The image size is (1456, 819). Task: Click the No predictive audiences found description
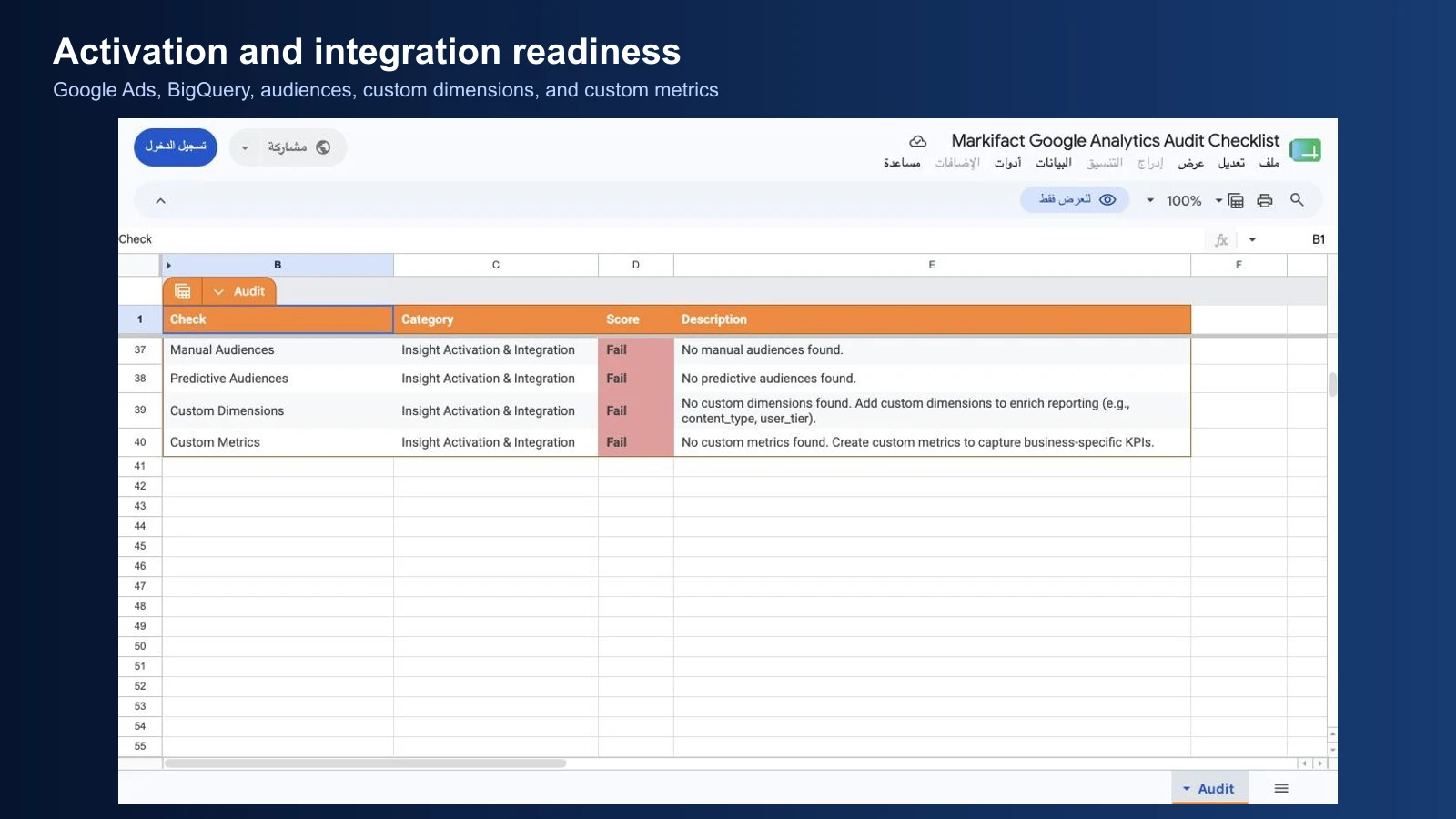[932, 379]
